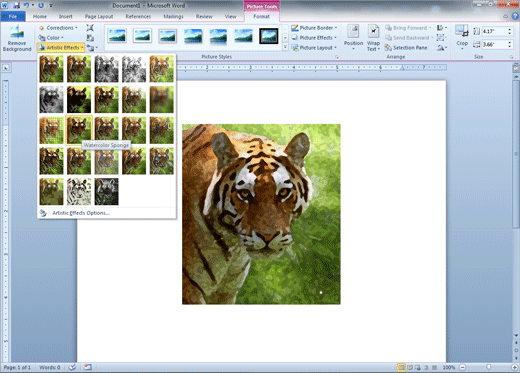Open the Picture Layout dropdown

point(314,48)
